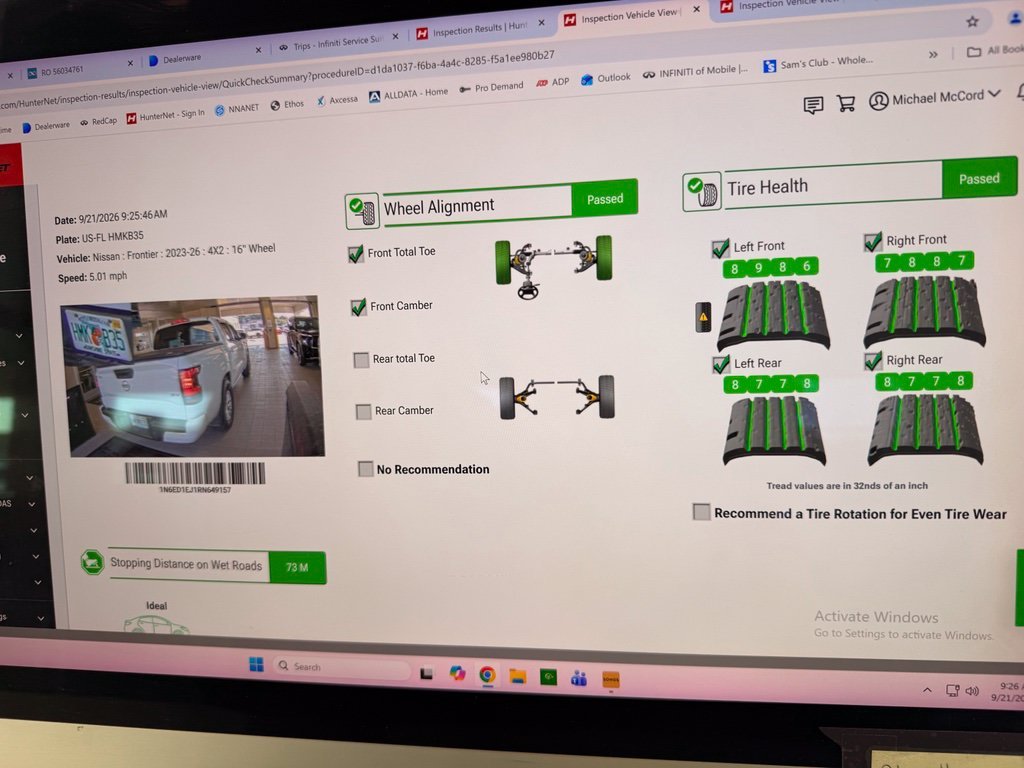Screen dimensions: 1024x768
Task: Open the Outlook bookmark
Action: tap(605, 78)
